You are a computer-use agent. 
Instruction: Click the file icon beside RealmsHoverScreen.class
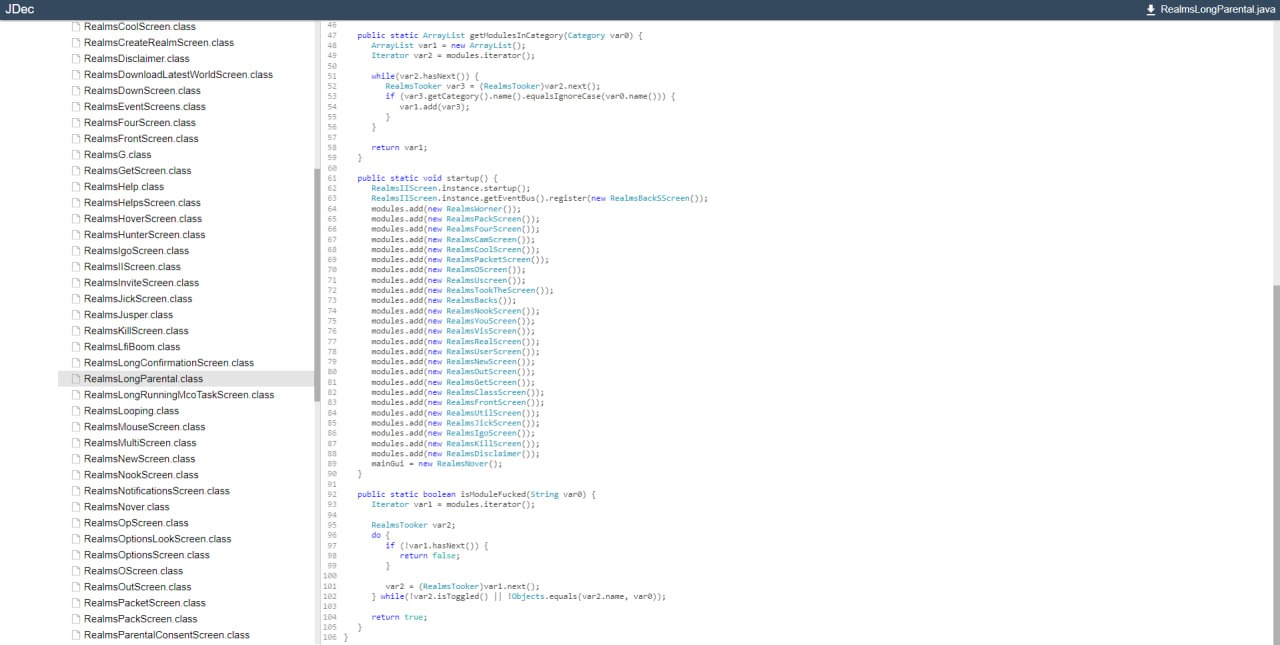[76, 219]
